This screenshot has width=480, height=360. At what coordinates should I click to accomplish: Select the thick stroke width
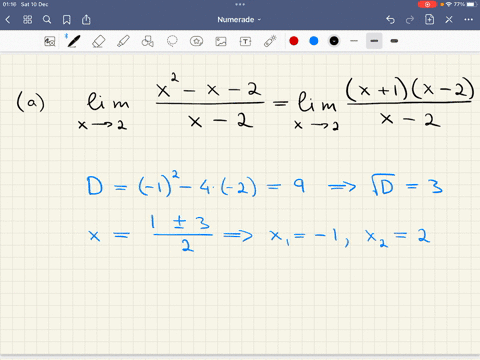click(394, 41)
